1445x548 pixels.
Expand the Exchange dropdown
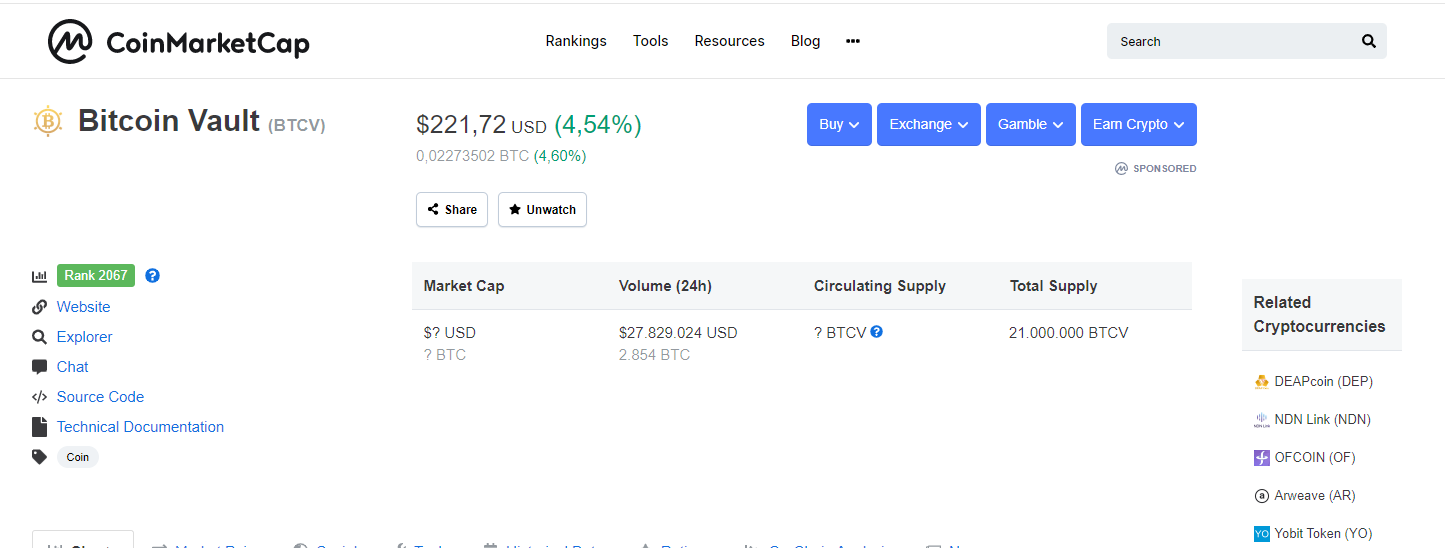[929, 124]
